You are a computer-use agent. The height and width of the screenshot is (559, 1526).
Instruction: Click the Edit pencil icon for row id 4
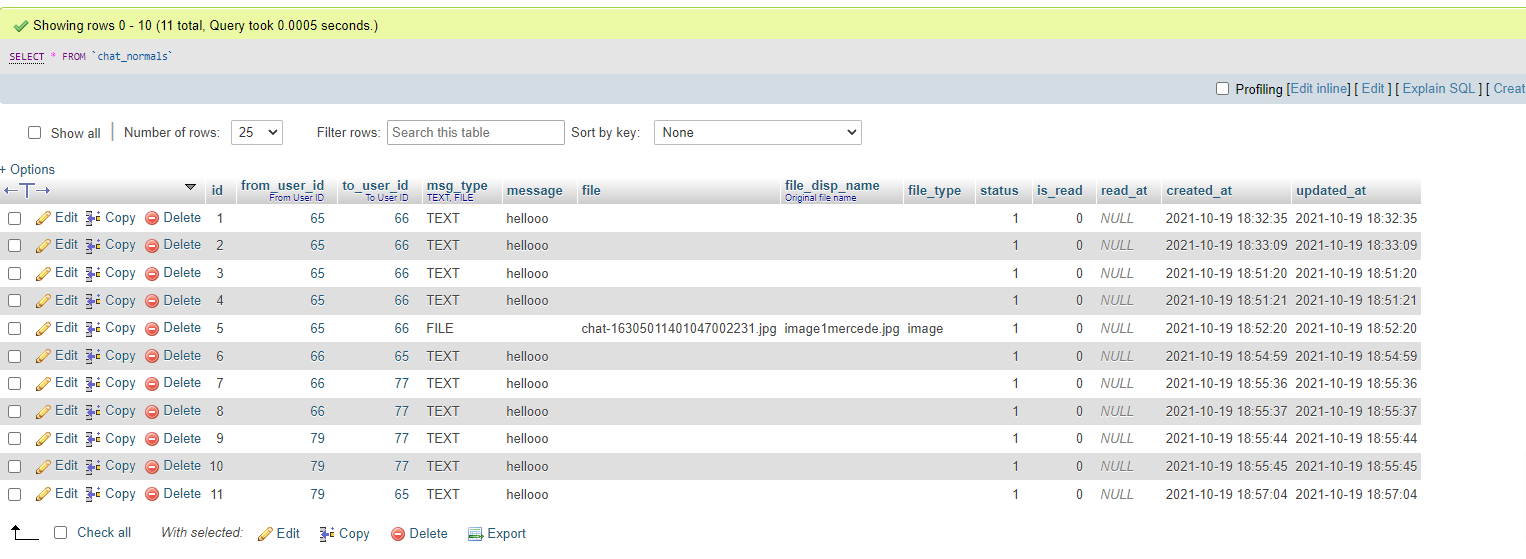(x=43, y=301)
